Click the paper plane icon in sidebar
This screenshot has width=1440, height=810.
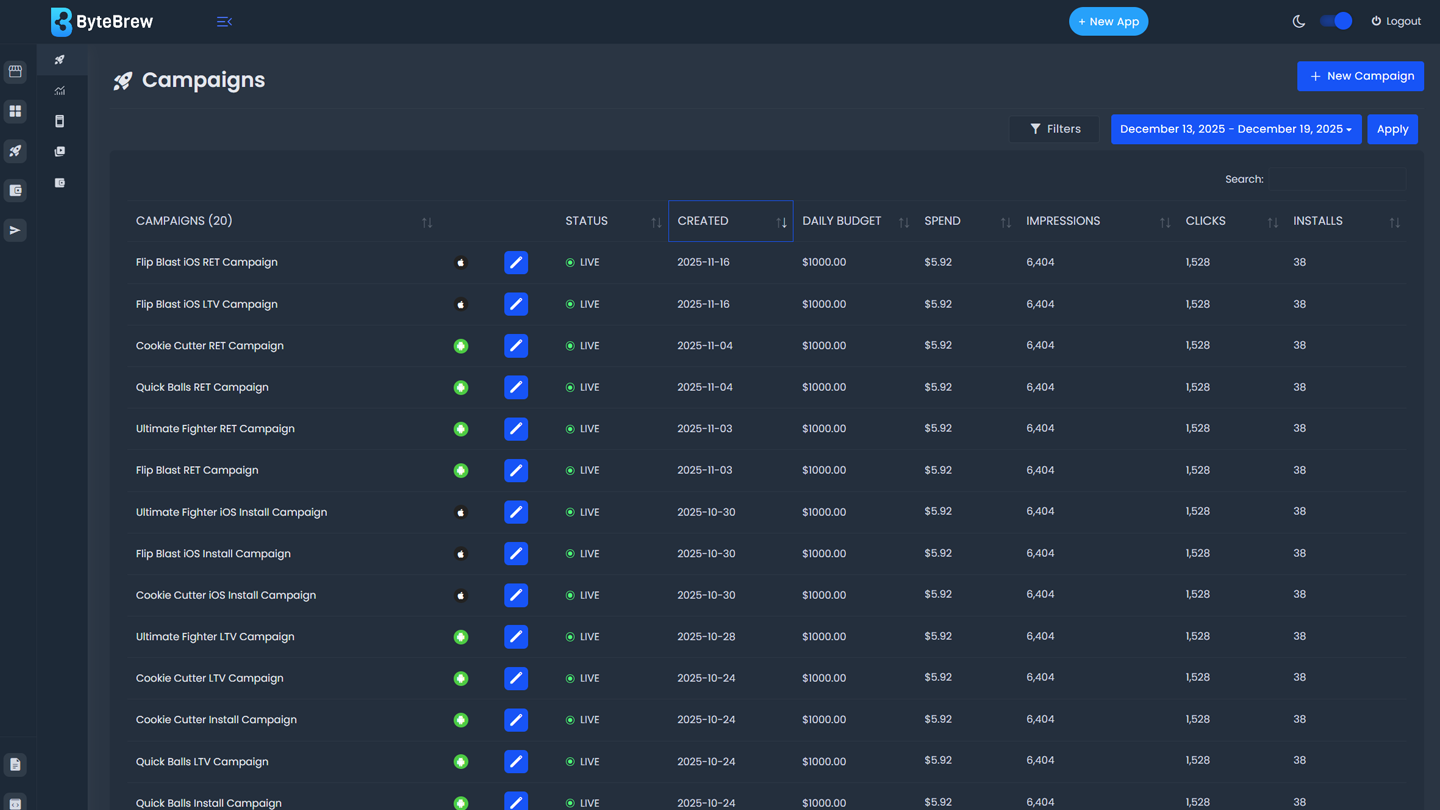pyautogui.click(x=15, y=230)
